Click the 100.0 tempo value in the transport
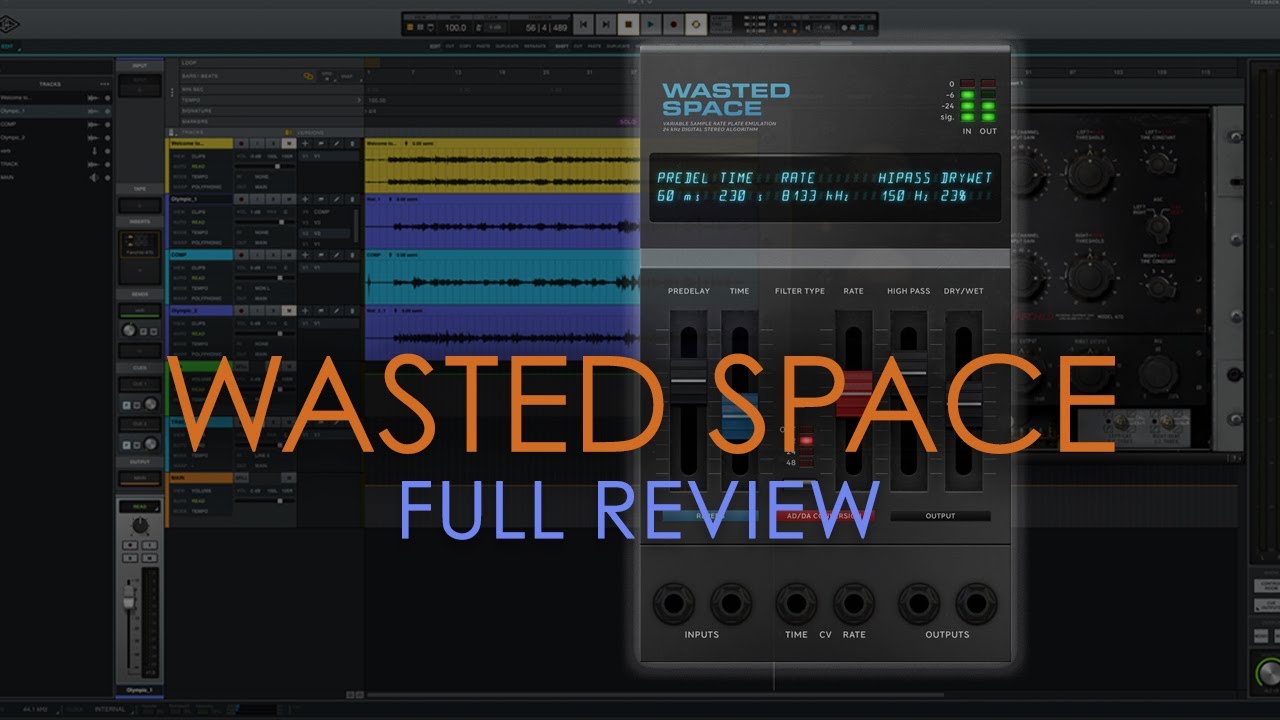The width and height of the screenshot is (1280, 720). click(x=456, y=27)
